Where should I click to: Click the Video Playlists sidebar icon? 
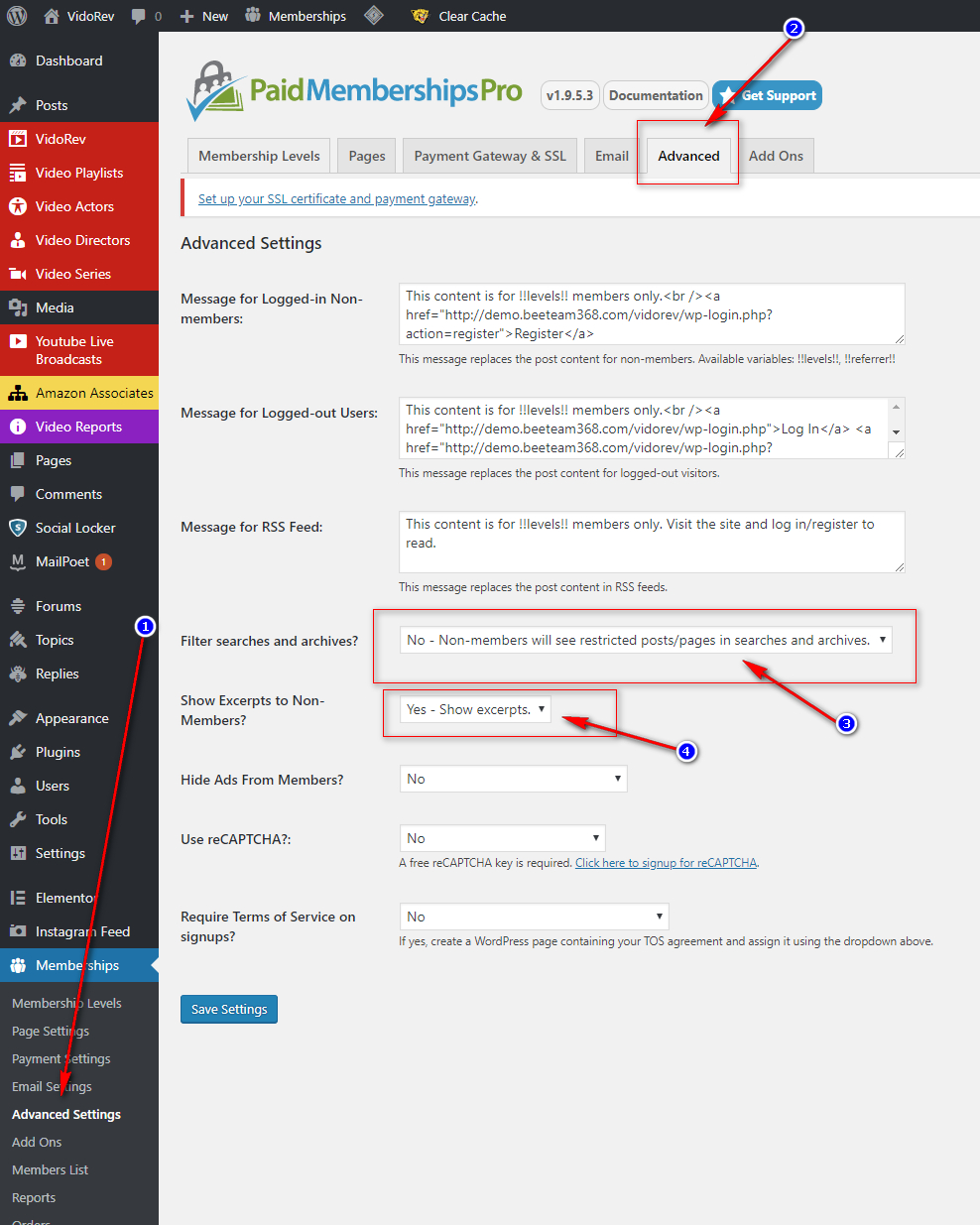coord(18,173)
